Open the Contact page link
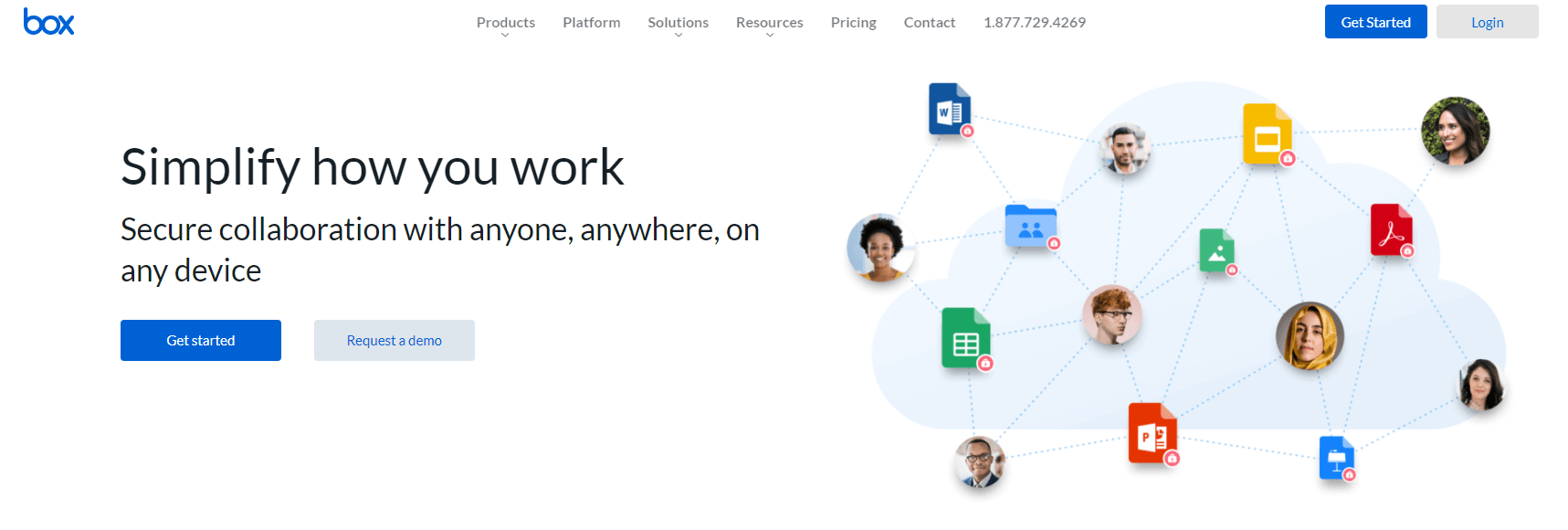The image size is (1568, 530). coord(929,23)
